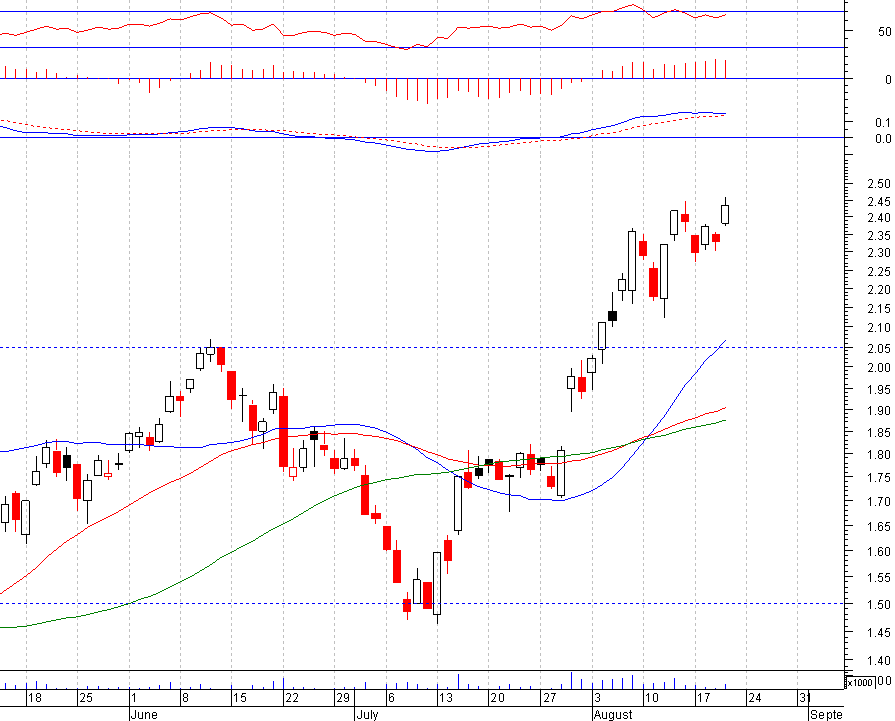
Task: Select date label 29 on time axis
Action: (x=342, y=698)
